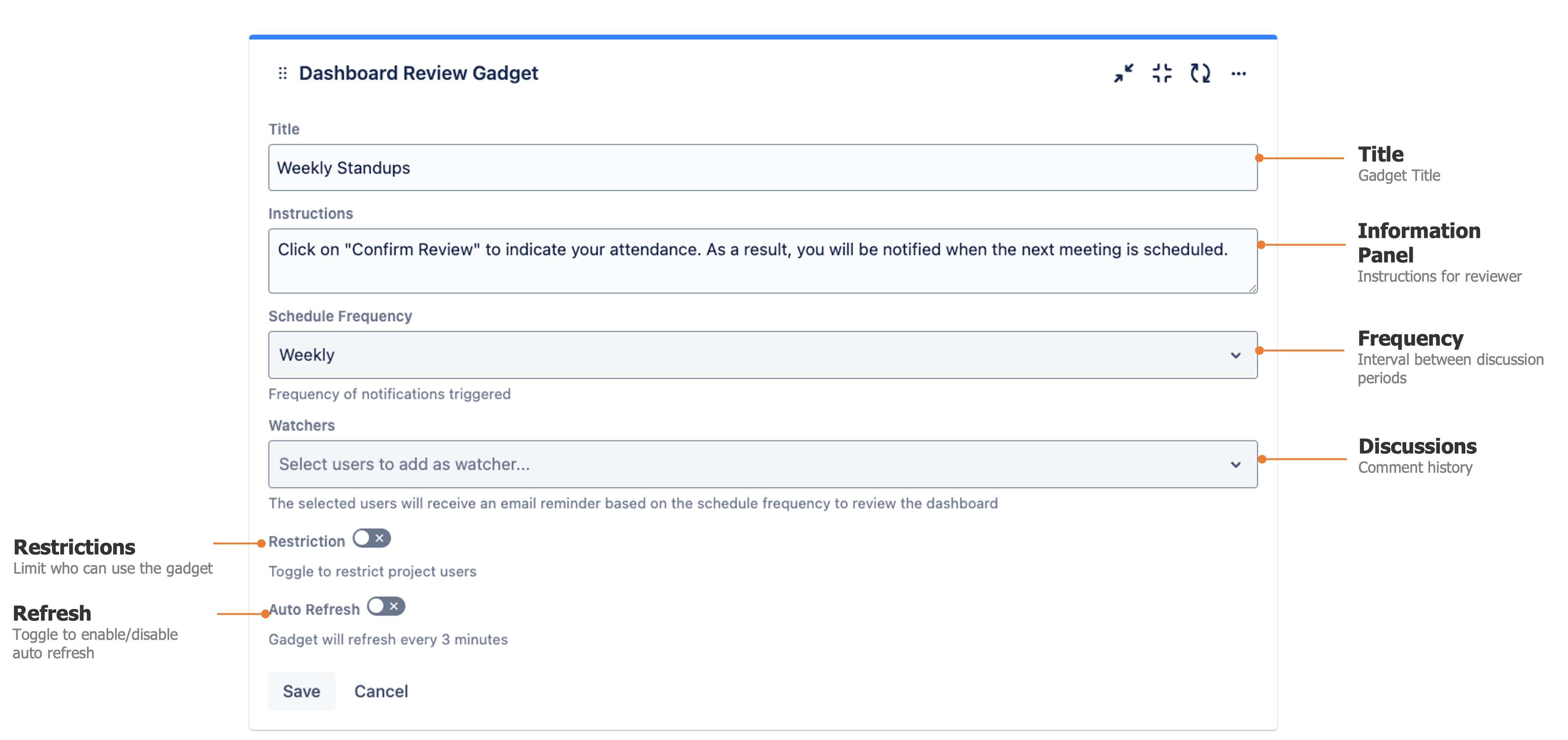The height and width of the screenshot is (740, 1568).
Task: Toggle restriction for project users
Action: coord(371,539)
